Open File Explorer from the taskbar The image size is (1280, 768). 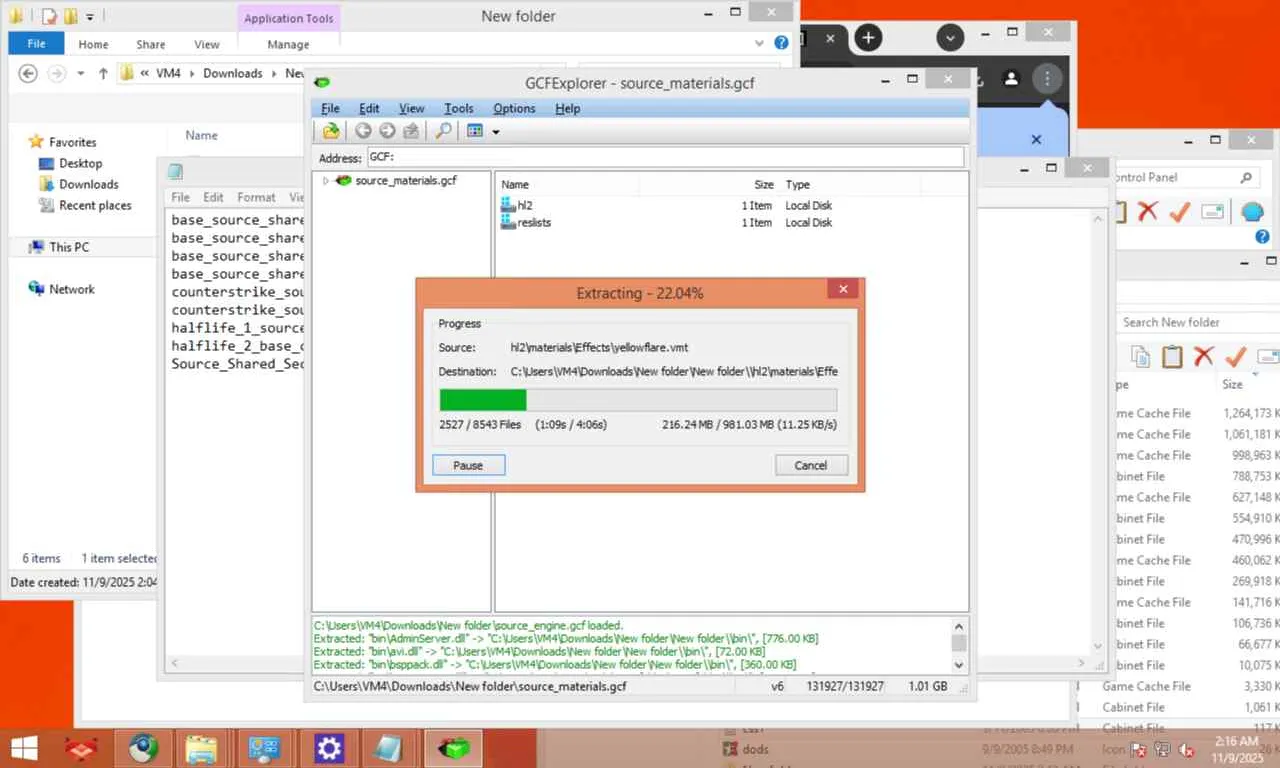(x=201, y=748)
